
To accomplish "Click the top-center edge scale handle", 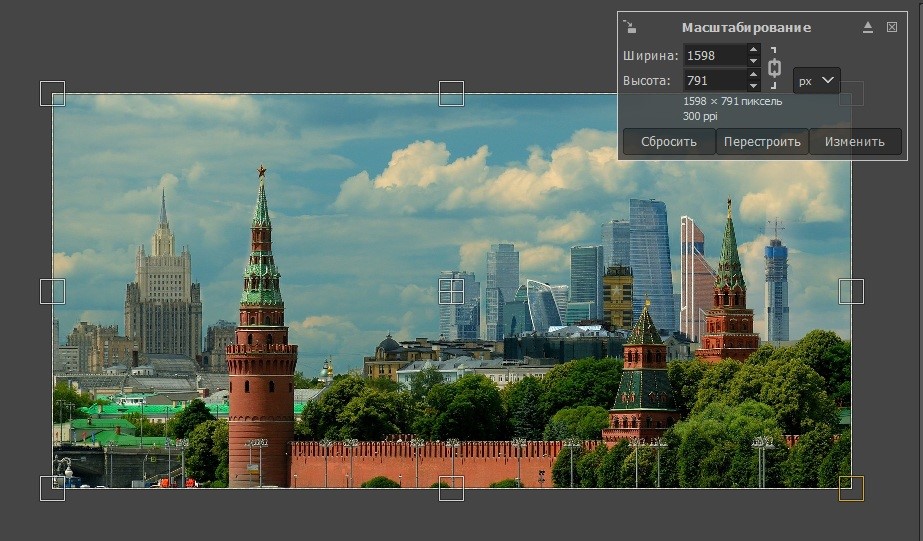I will [x=451, y=94].
